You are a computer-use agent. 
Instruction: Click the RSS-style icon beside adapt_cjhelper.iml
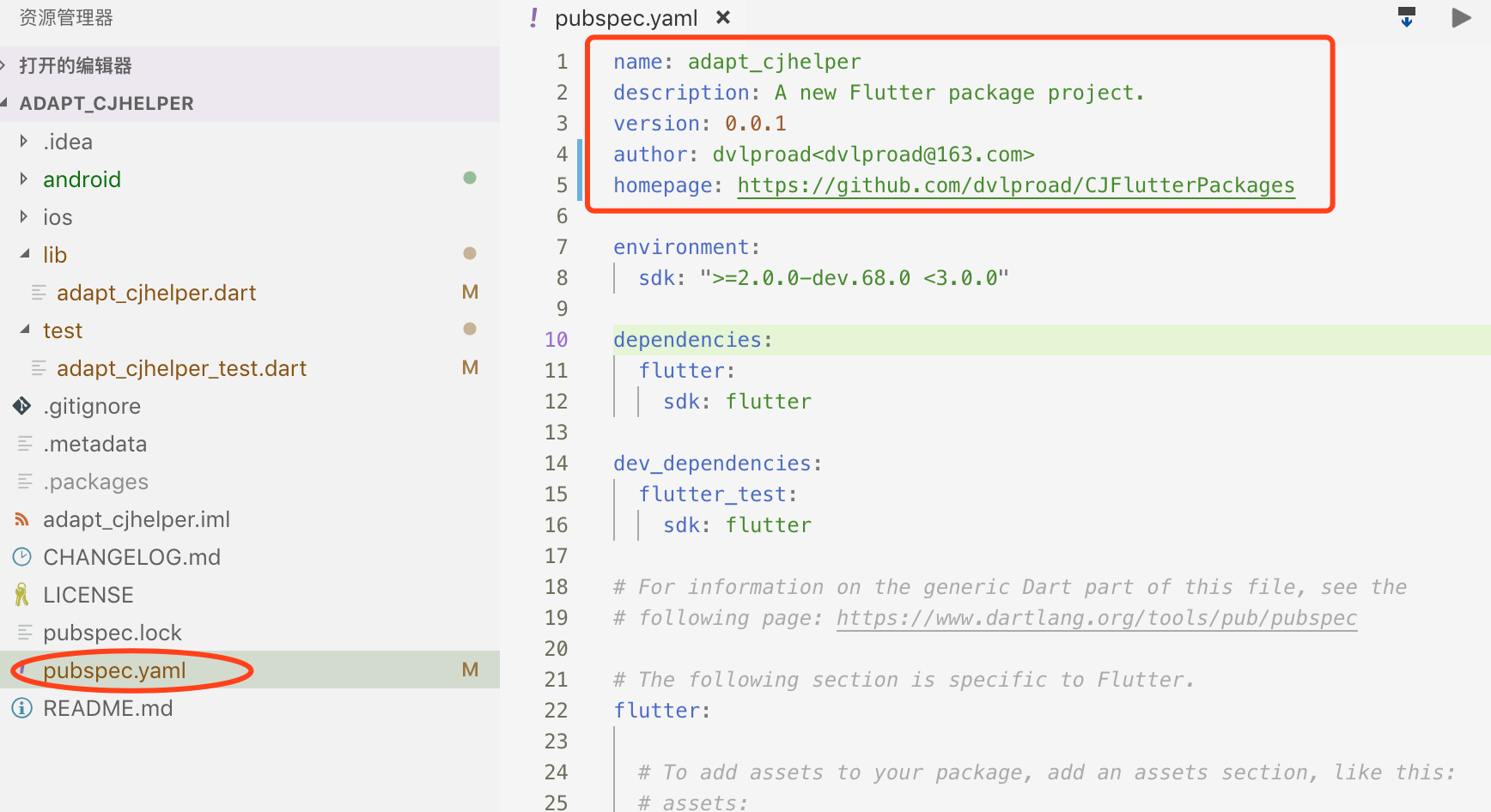coord(22,519)
